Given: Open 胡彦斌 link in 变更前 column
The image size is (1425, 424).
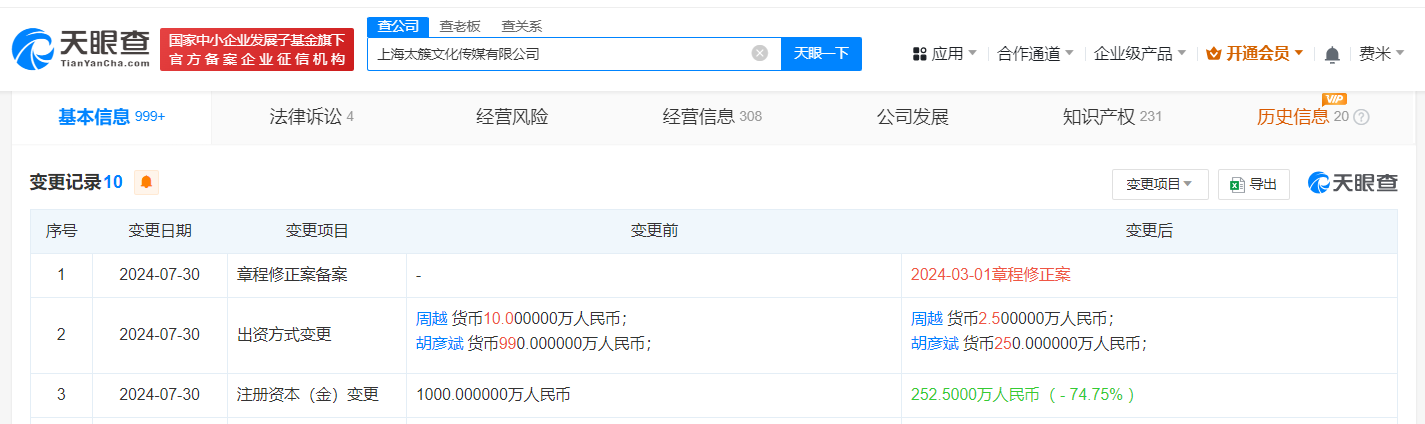Looking at the screenshot, I should click(x=440, y=344).
